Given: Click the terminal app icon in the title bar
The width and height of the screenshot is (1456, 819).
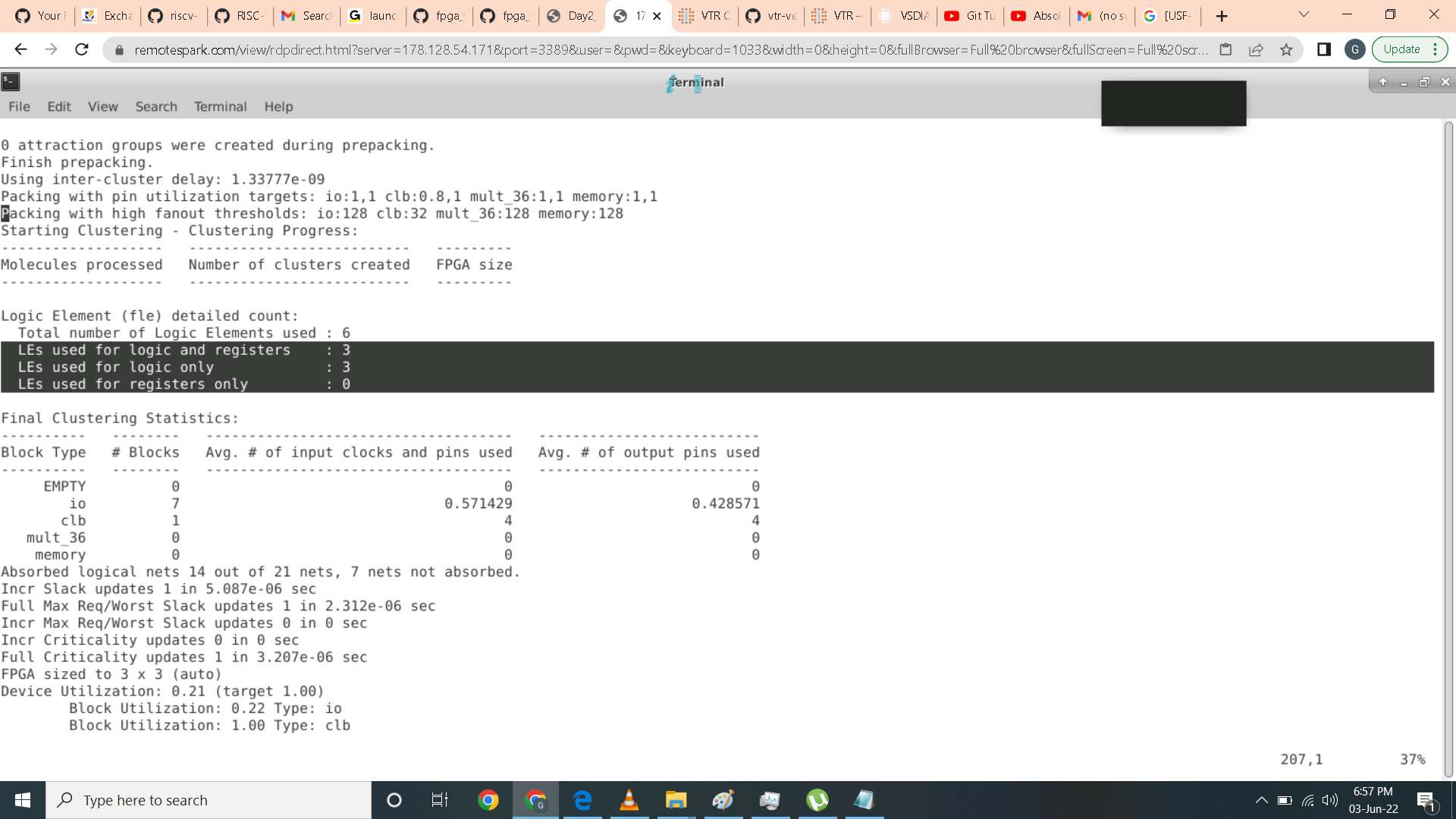Looking at the screenshot, I should coord(11,82).
